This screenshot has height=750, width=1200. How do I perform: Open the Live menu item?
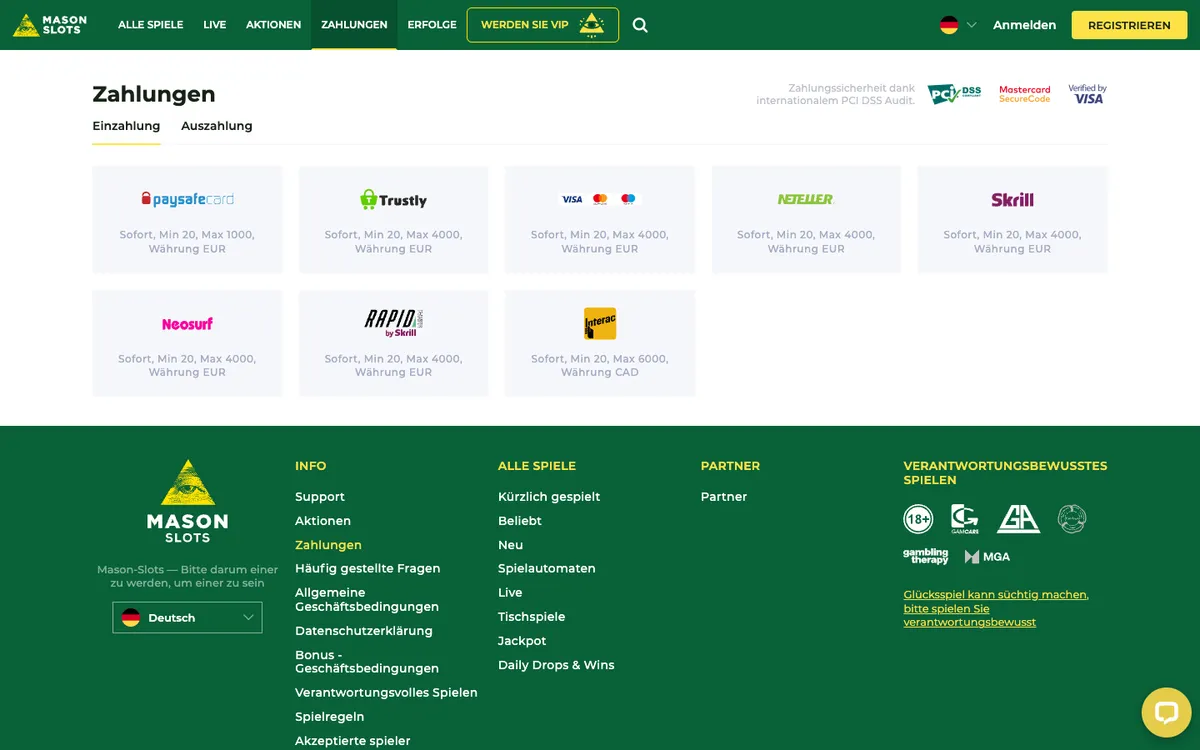(215, 25)
